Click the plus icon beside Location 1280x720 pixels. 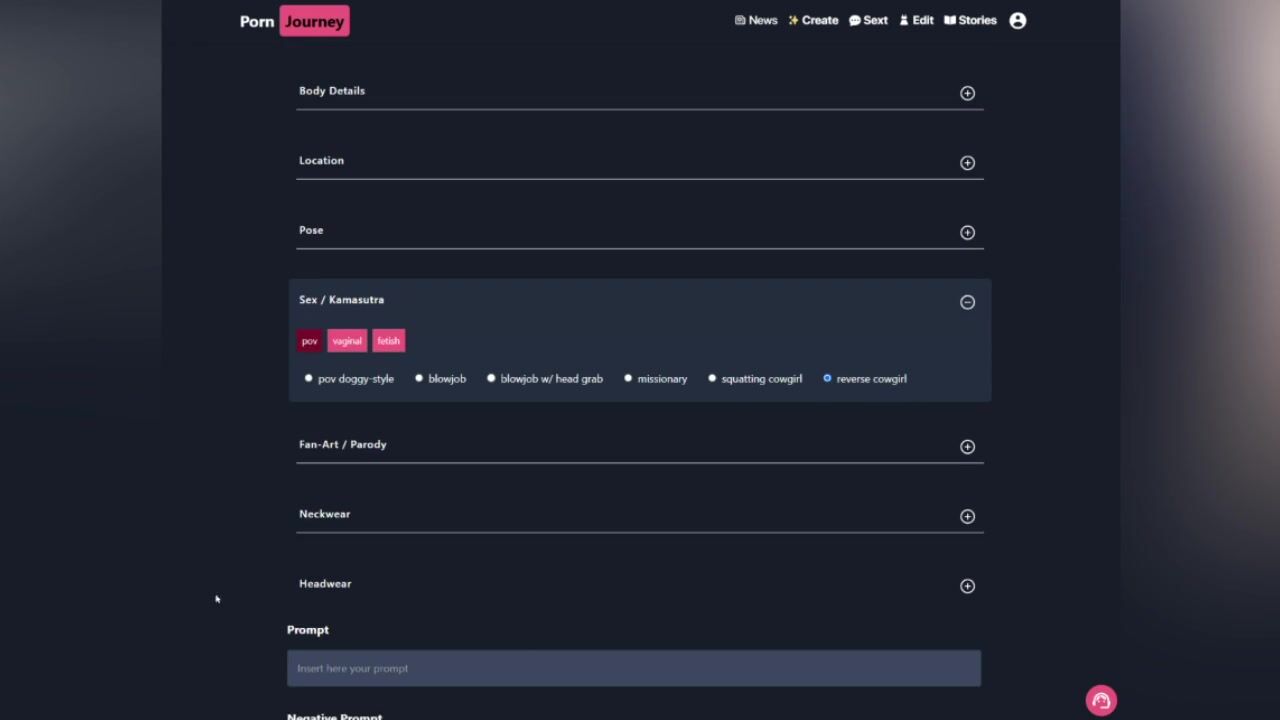tap(967, 163)
